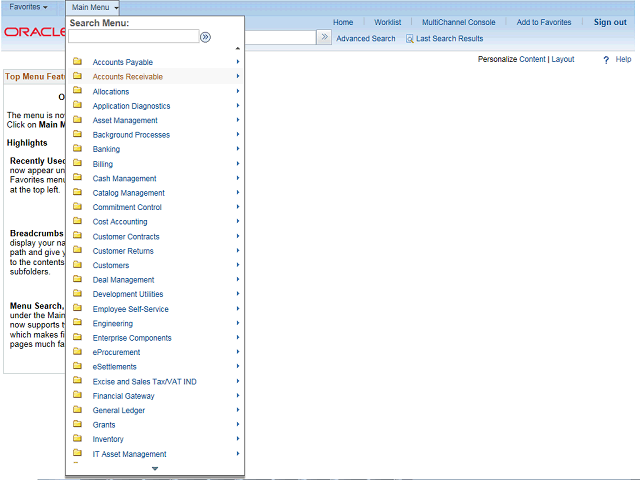Viewport: 640px width, 480px height.
Task: Click the Last Search Results icon
Action: [409, 39]
